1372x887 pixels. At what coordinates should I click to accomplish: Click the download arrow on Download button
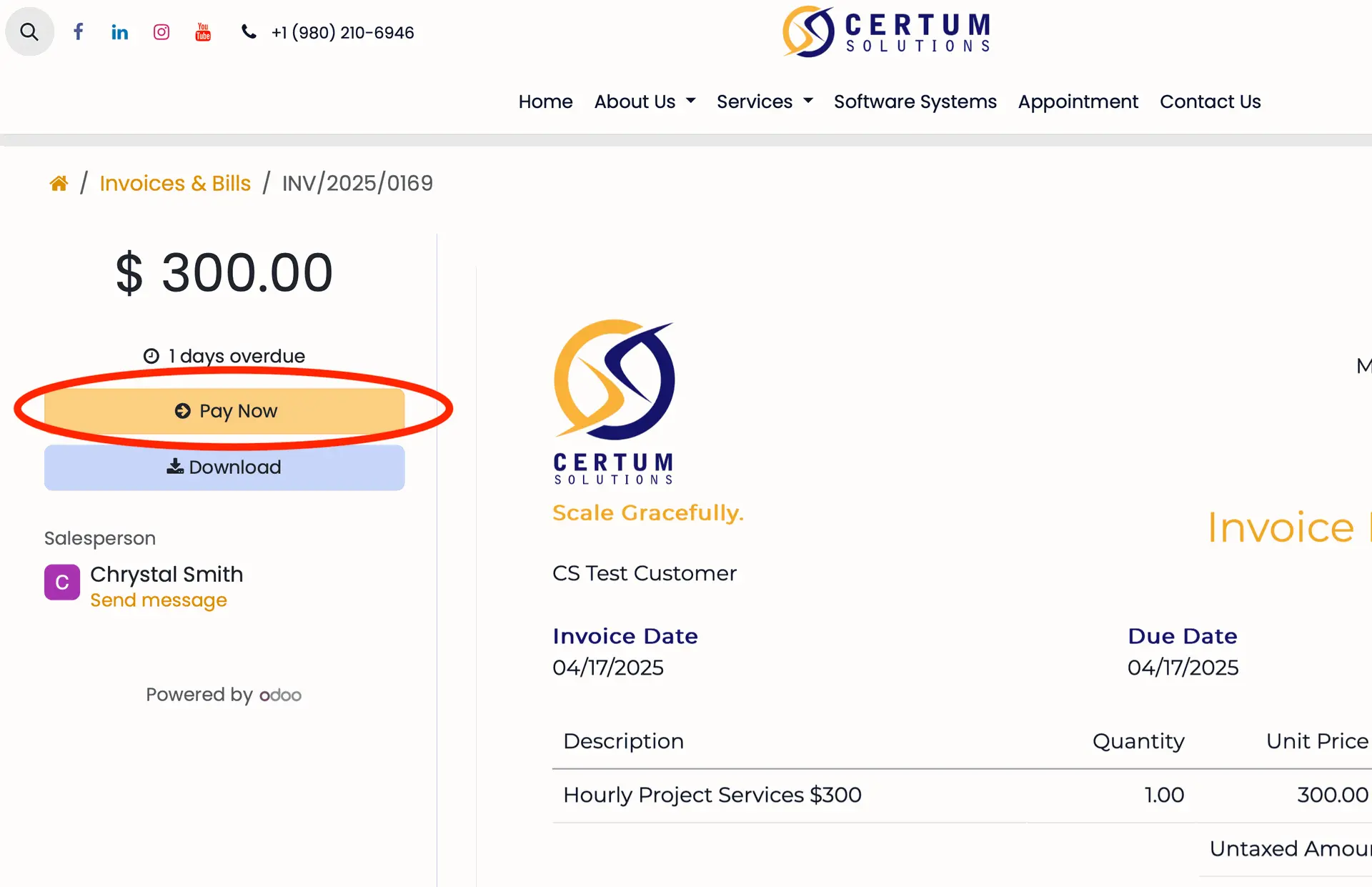click(174, 467)
